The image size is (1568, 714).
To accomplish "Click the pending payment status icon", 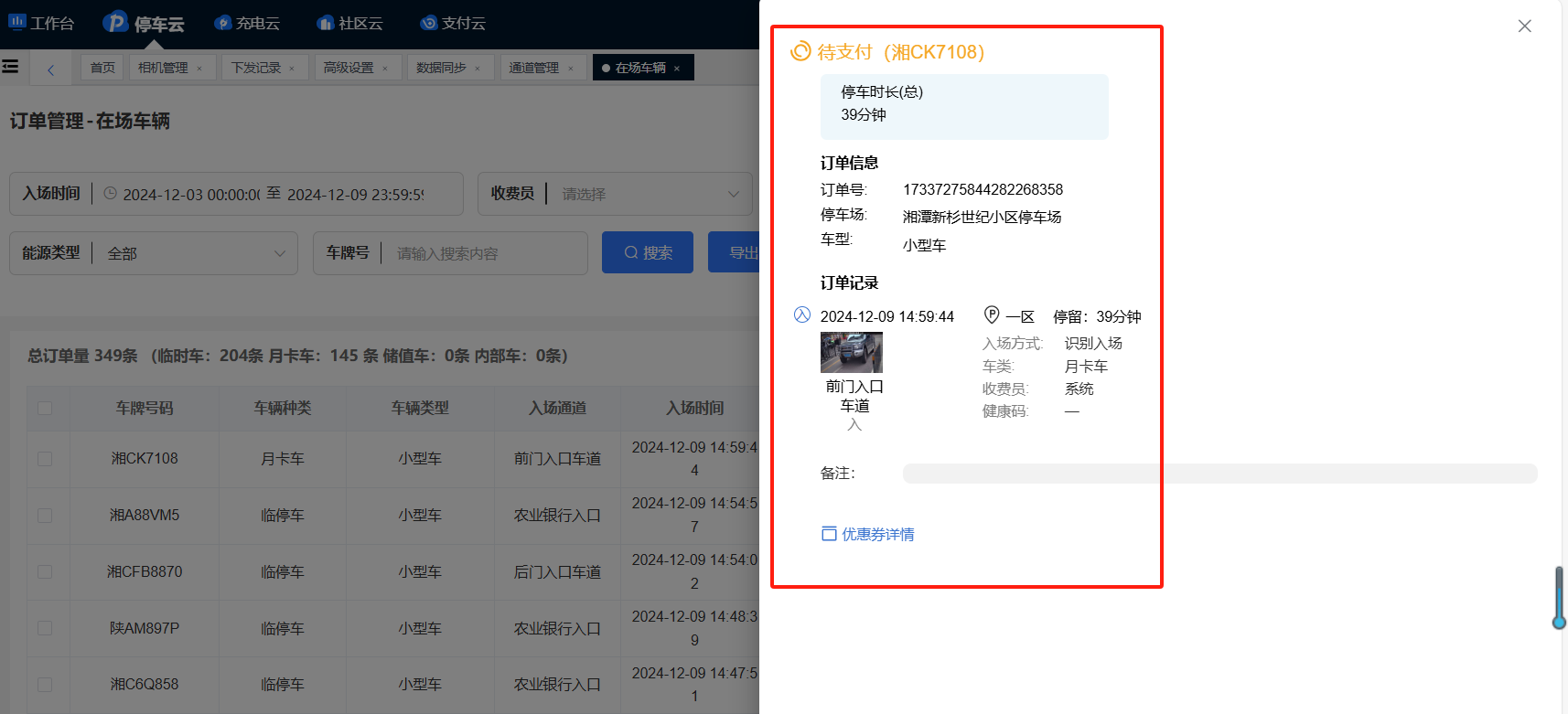I will tap(800, 51).
